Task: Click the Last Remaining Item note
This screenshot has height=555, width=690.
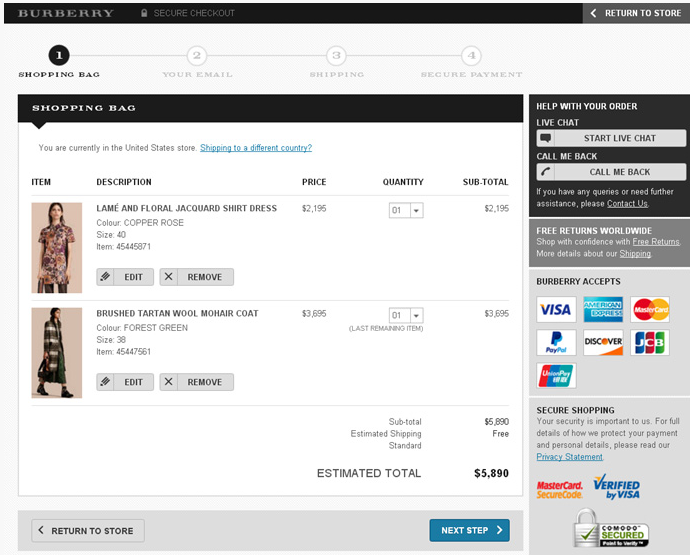Action: tap(386, 328)
